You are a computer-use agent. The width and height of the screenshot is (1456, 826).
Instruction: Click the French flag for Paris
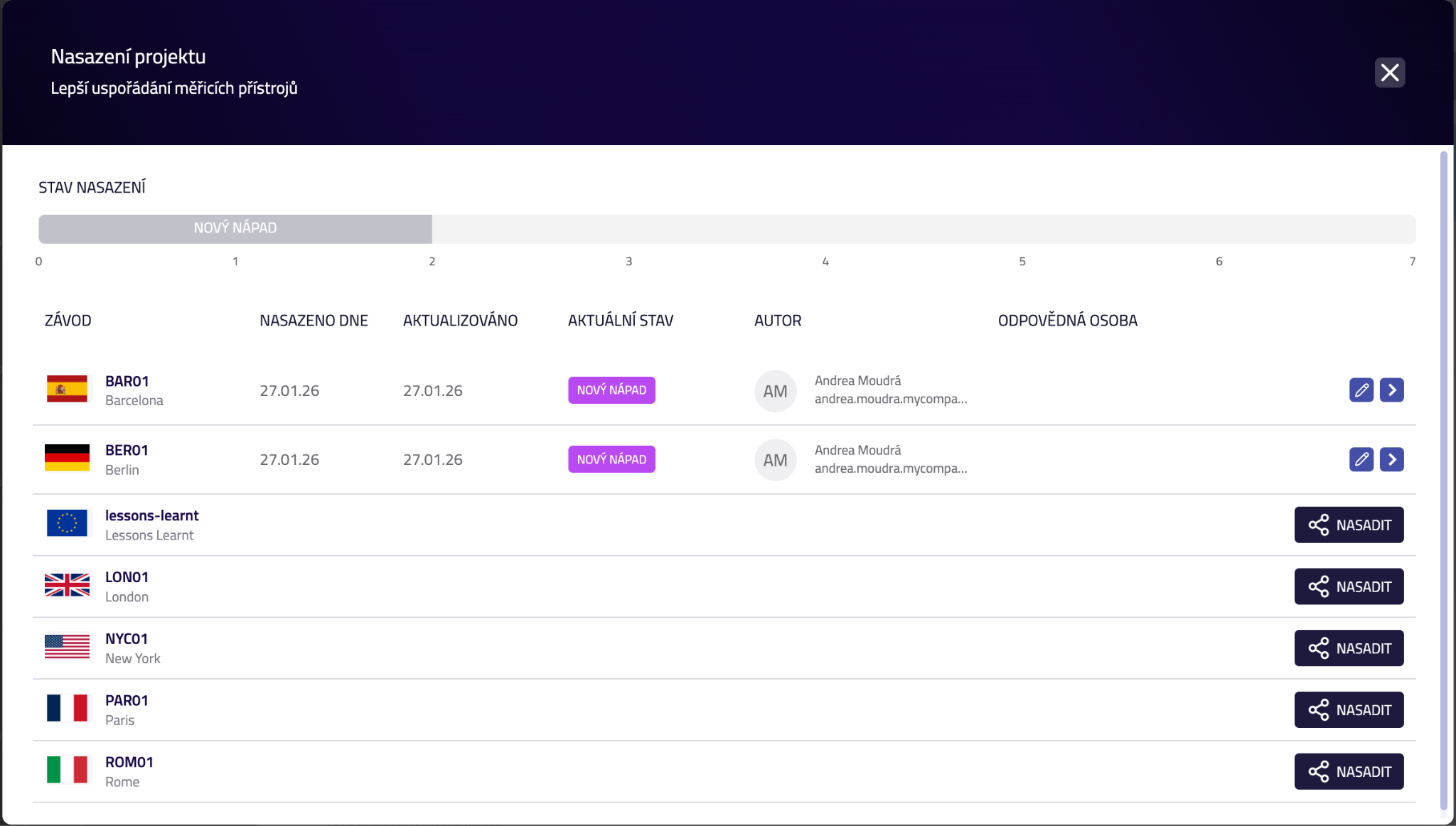pos(67,709)
